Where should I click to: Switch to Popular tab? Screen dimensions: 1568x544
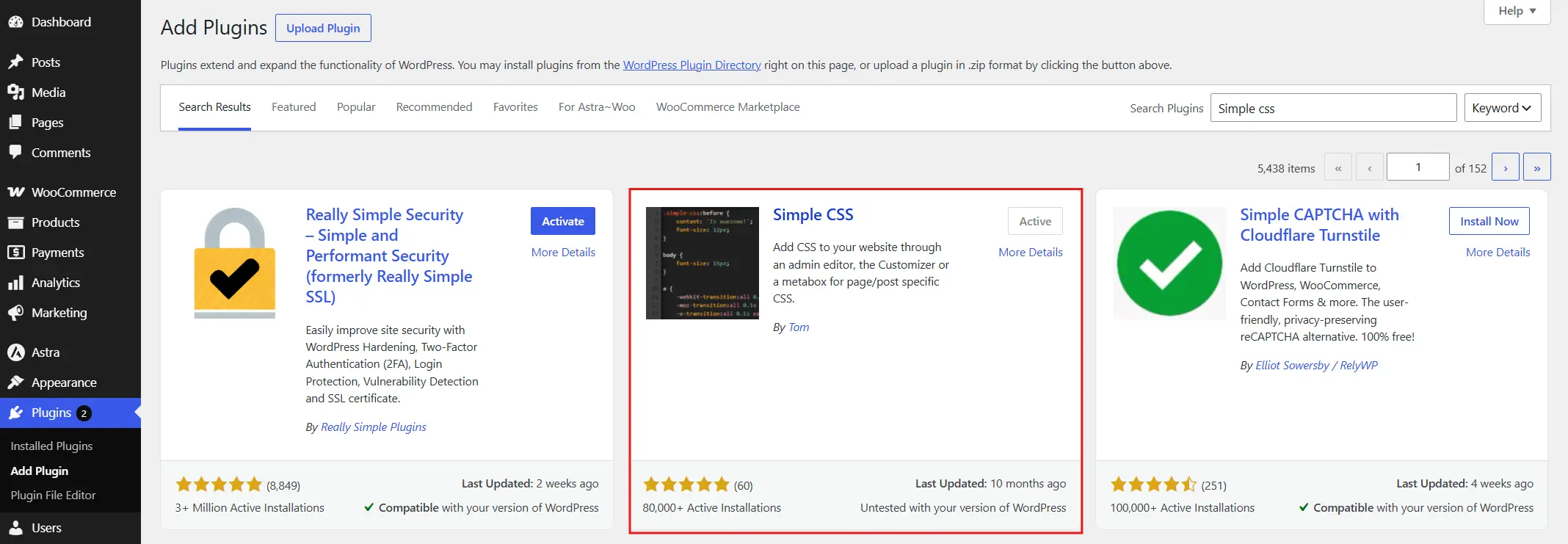pyautogui.click(x=356, y=107)
